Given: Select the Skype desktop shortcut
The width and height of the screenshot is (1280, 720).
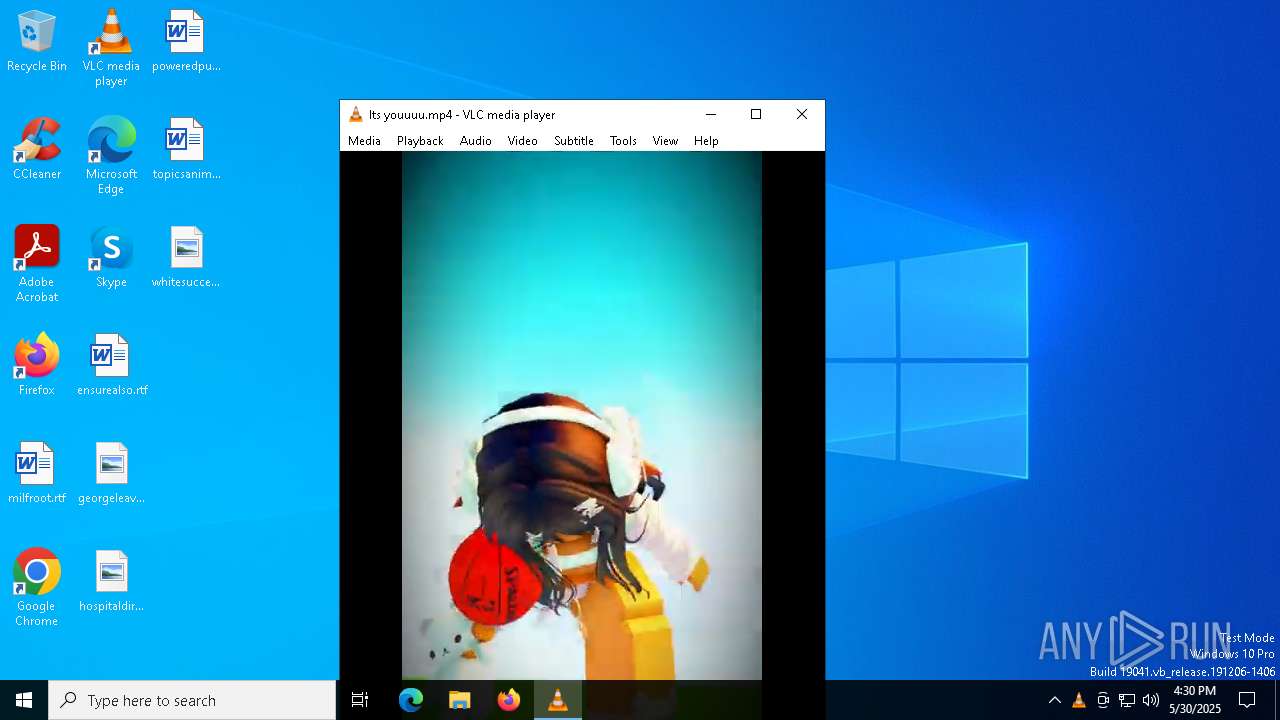Looking at the screenshot, I should click(111, 258).
